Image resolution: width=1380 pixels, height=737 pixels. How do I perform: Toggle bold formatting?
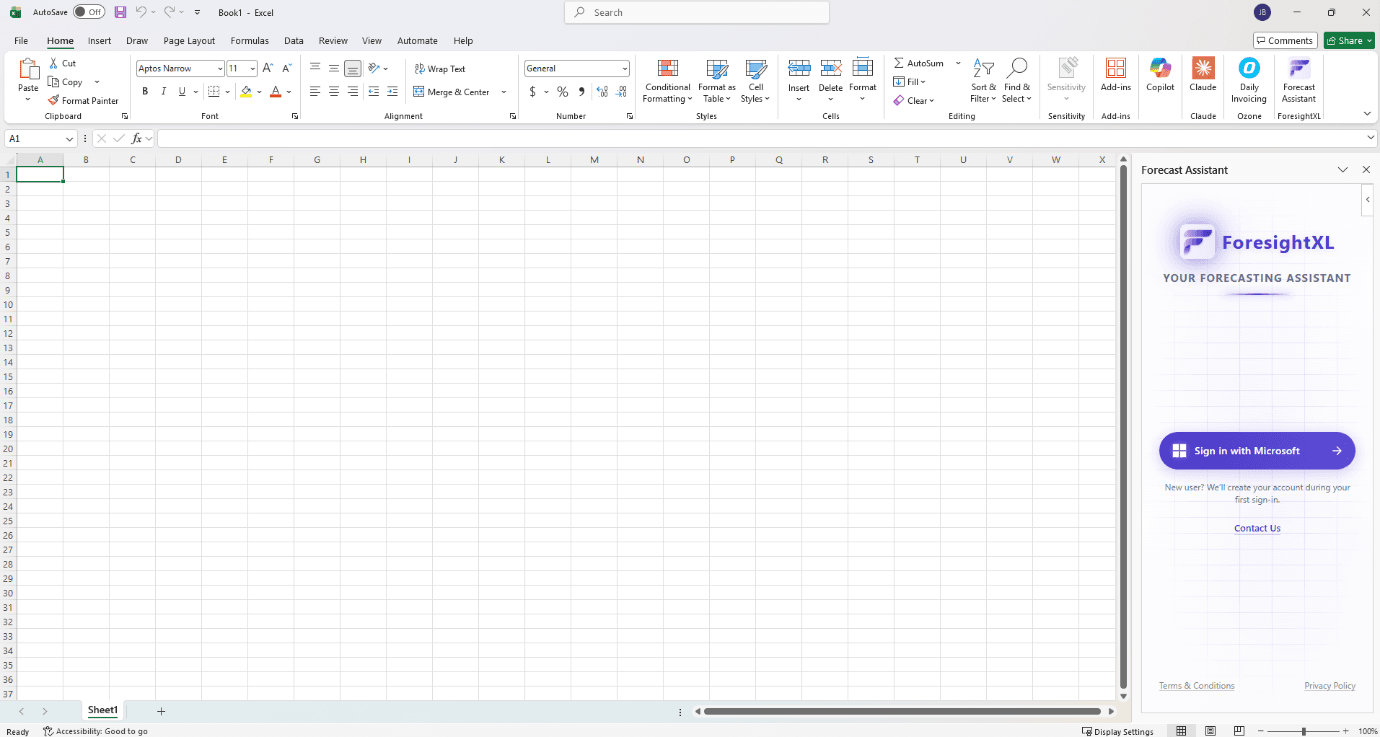[x=145, y=92]
